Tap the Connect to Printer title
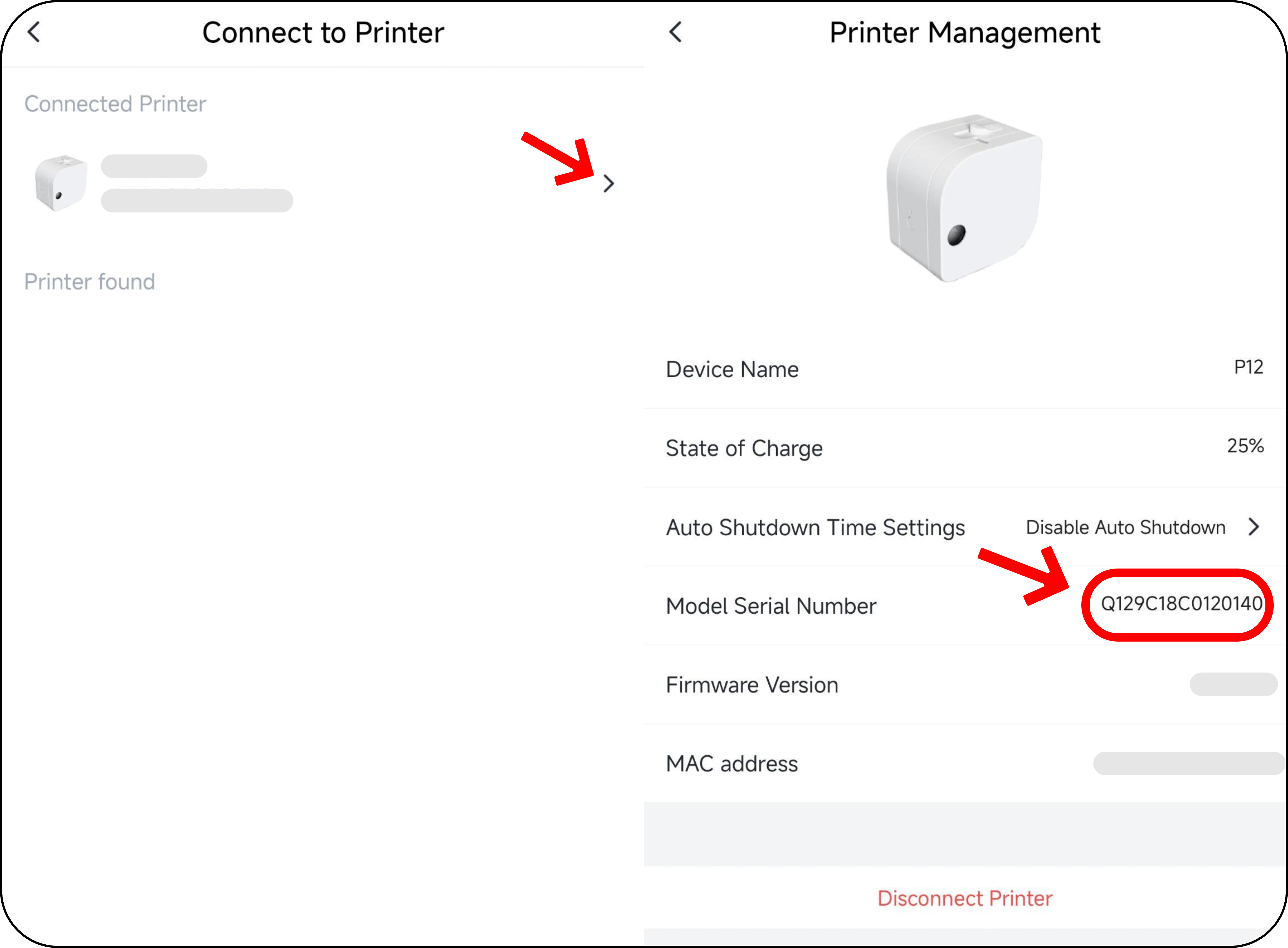The width and height of the screenshot is (1288, 948). (x=323, y=33)
